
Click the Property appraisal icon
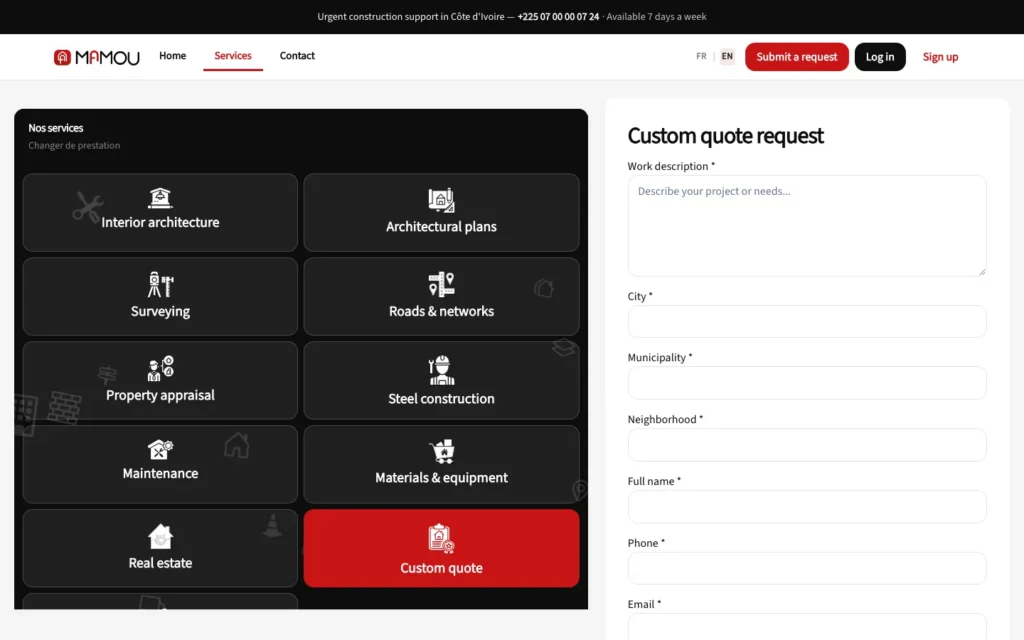(160, 369)
